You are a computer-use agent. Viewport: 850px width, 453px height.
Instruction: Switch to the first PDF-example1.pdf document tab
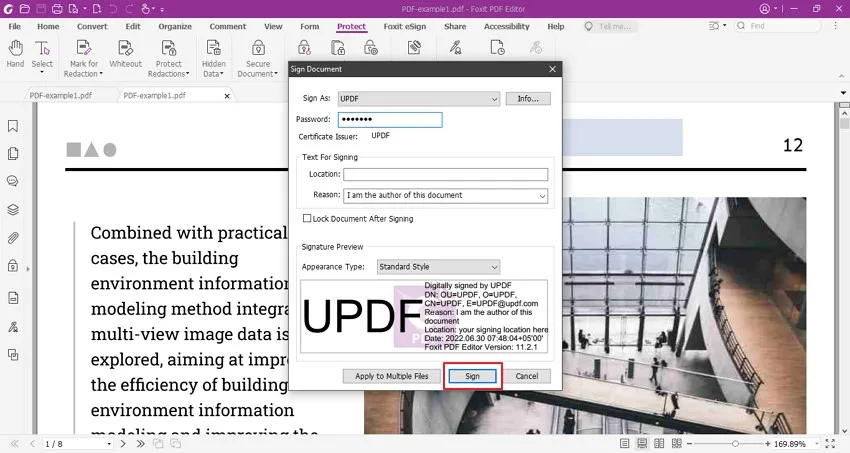point(61,95)
